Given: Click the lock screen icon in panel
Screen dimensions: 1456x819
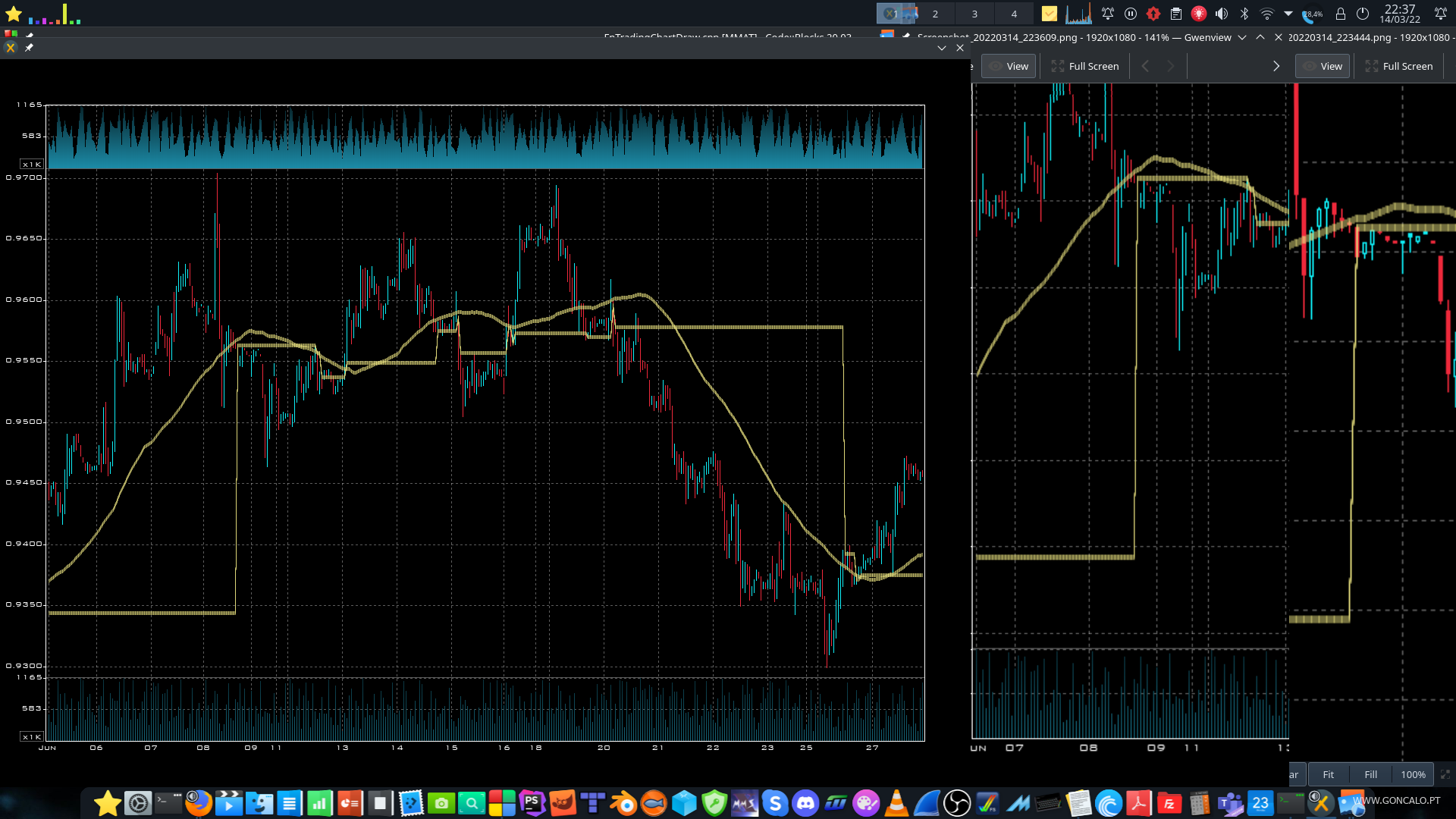Looking at the screenshot, I should [x=1341, y=14].
